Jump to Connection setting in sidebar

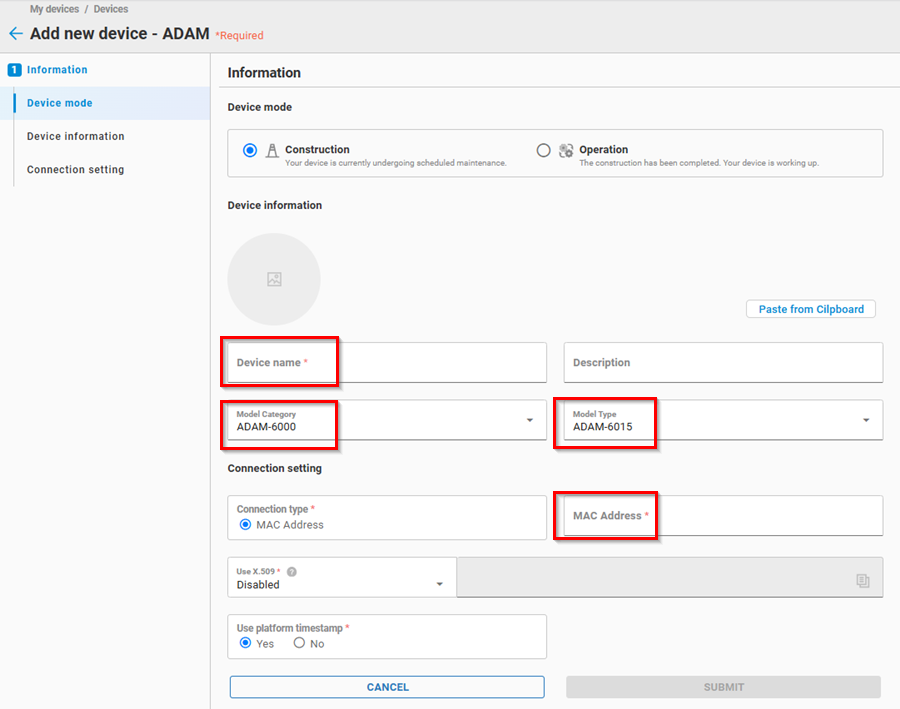click(76, 170)
